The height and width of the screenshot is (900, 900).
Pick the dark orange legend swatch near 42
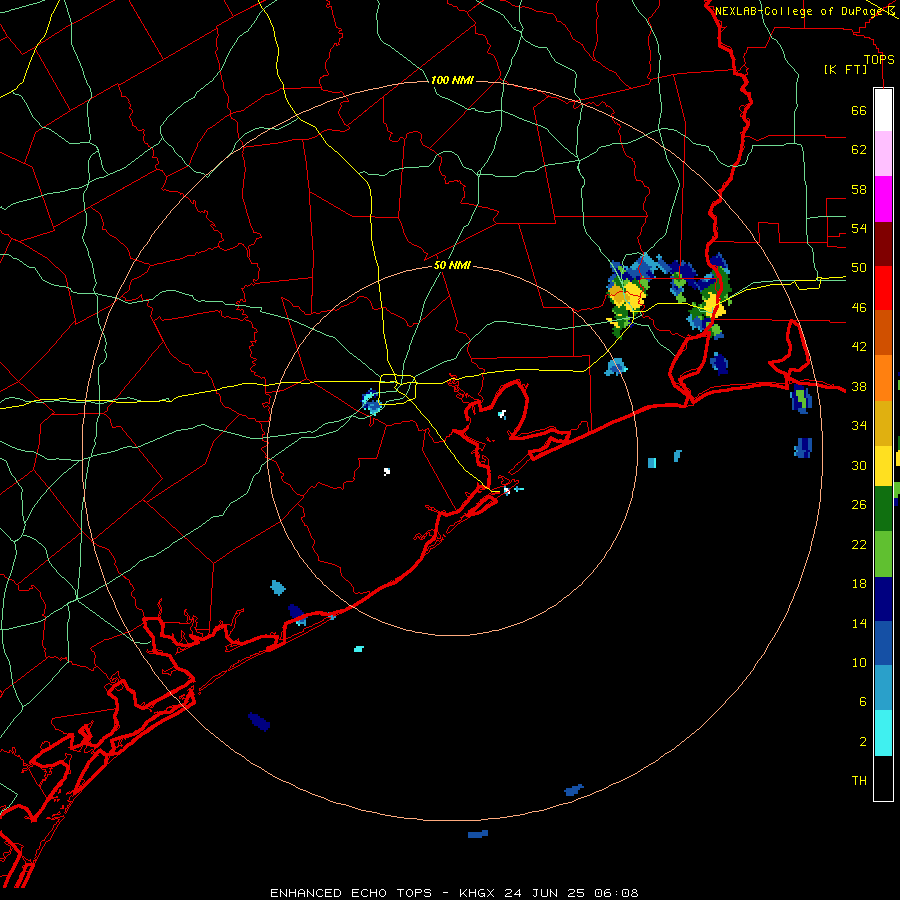pos(883,333)
